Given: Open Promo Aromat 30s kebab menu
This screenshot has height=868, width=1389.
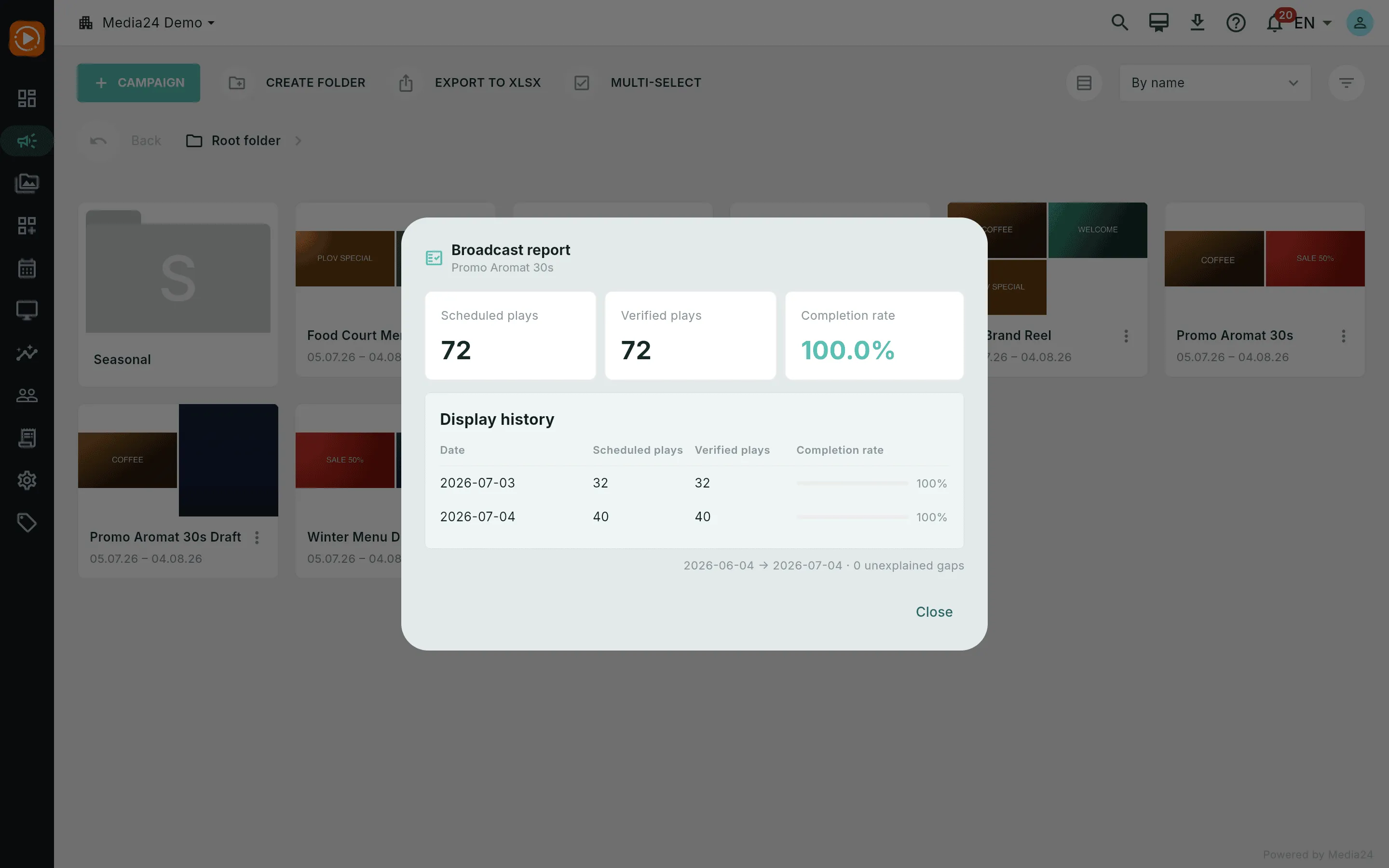Looking at the screenshot, I should pos(1343,336).
